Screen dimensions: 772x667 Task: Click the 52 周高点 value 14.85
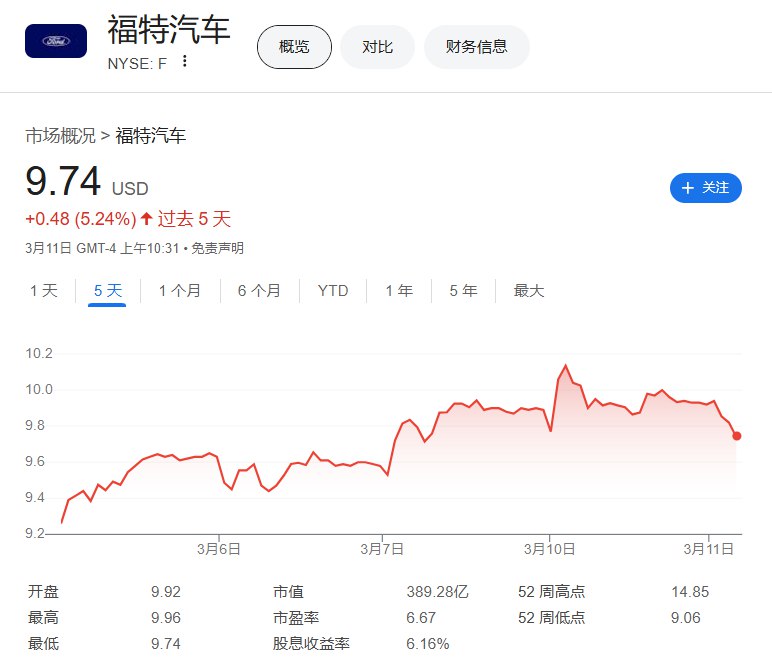pos(690,592)
